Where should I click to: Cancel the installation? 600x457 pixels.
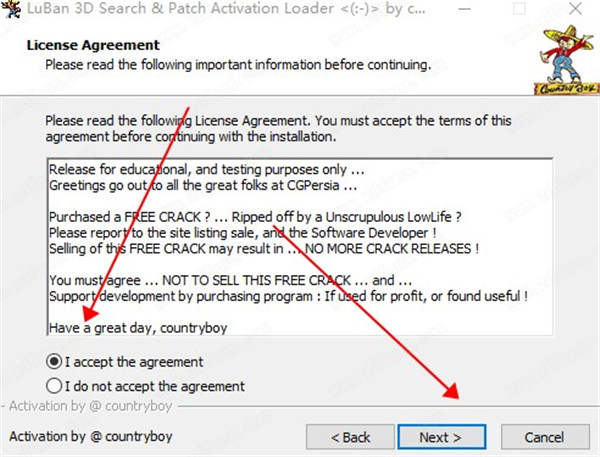click(545, 437)
